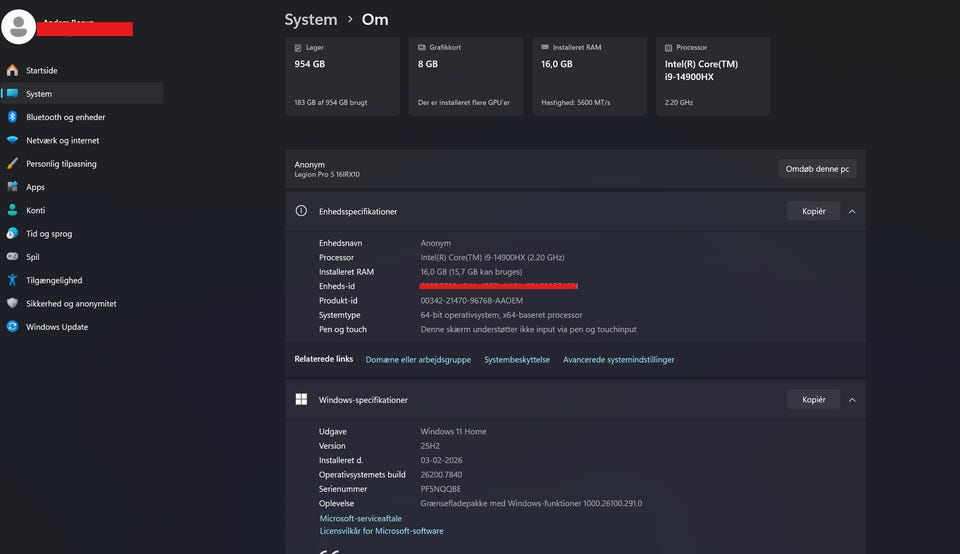Viewport: 960px width, 554px height.
Task: Click the Lager storage card icon
Action: click(298, 48)
